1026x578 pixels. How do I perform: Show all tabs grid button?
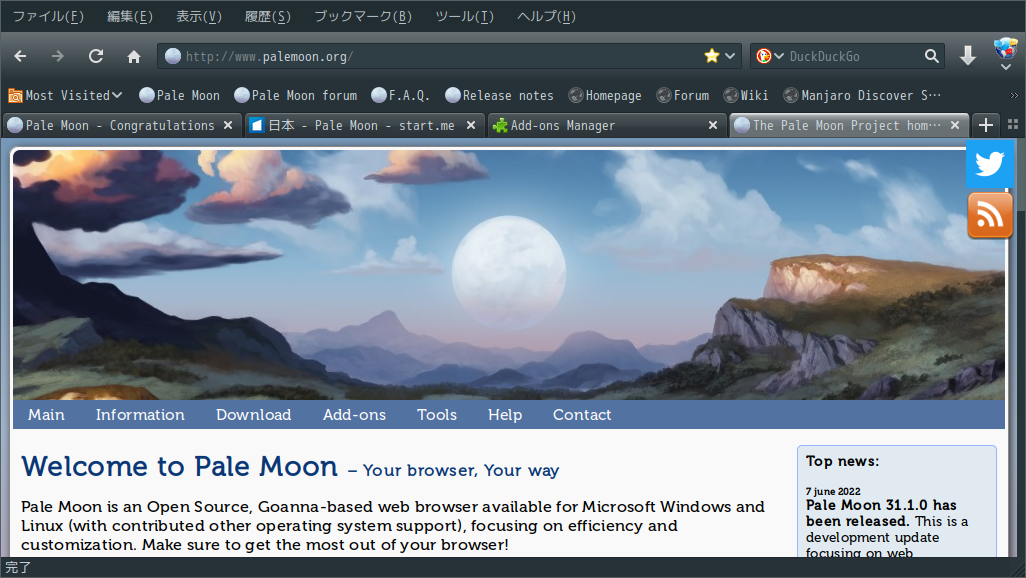tap(1013, 124)
